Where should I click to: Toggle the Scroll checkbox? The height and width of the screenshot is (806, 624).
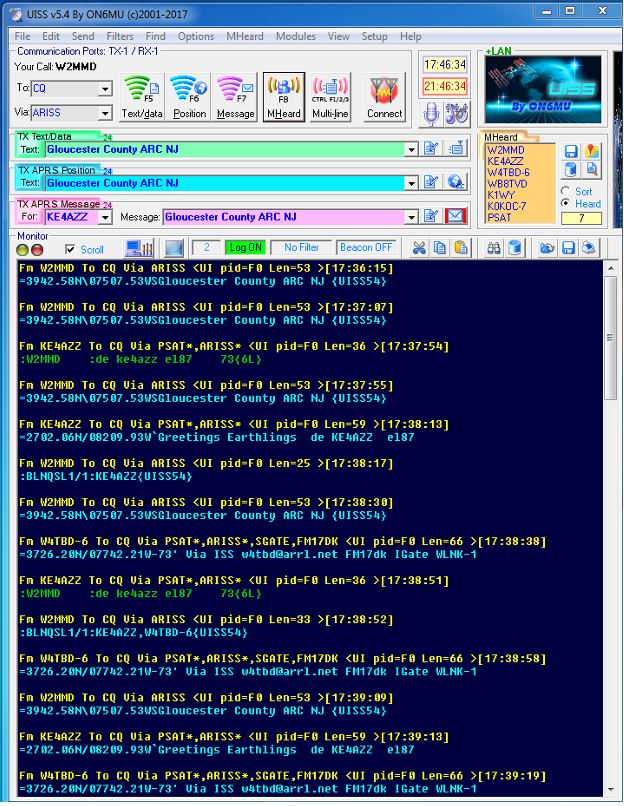pyautogui.click(x=70, y=249)
